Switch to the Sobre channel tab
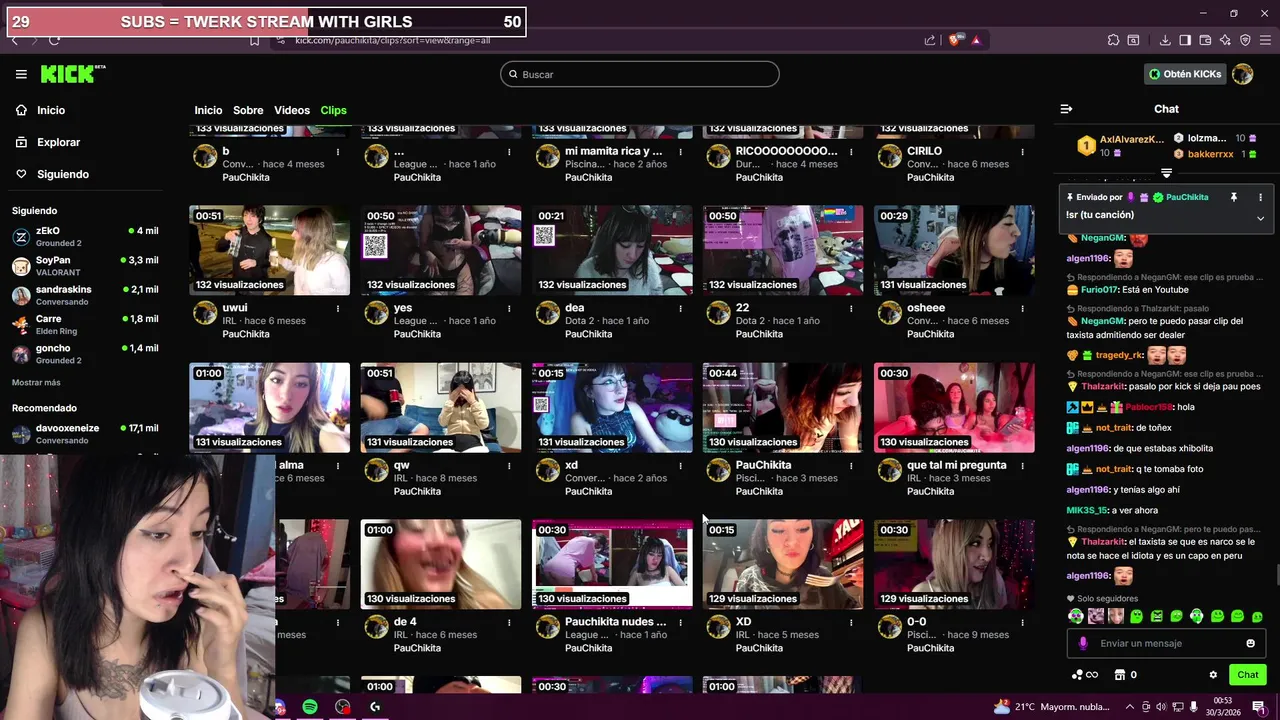The image size is (1280, 720). tap(248, 110)
